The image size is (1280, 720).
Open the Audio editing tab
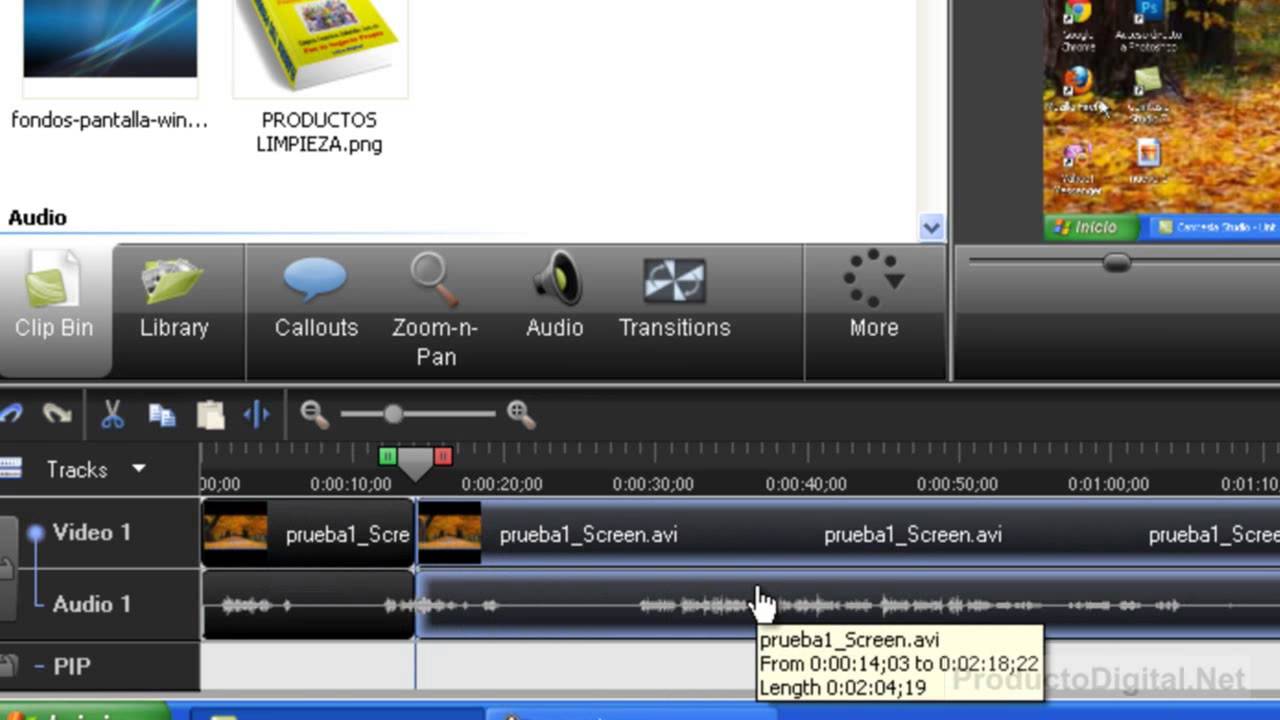(555, 297)
